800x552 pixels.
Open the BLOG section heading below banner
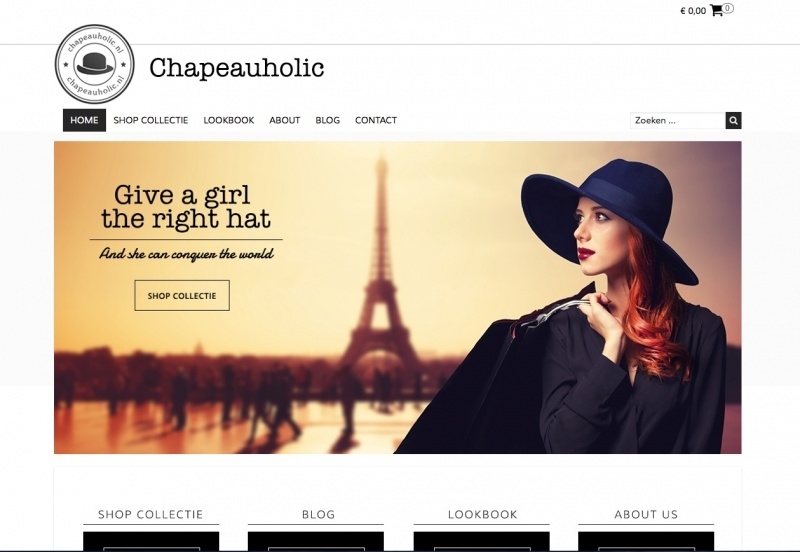[x=318, y=514]
